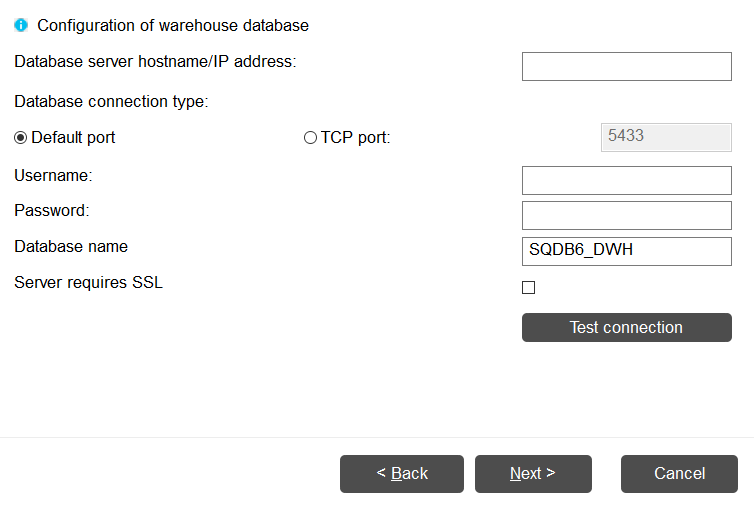754x508 pixels.
Task: Proceed with the Next button
Action: [533, 474]
